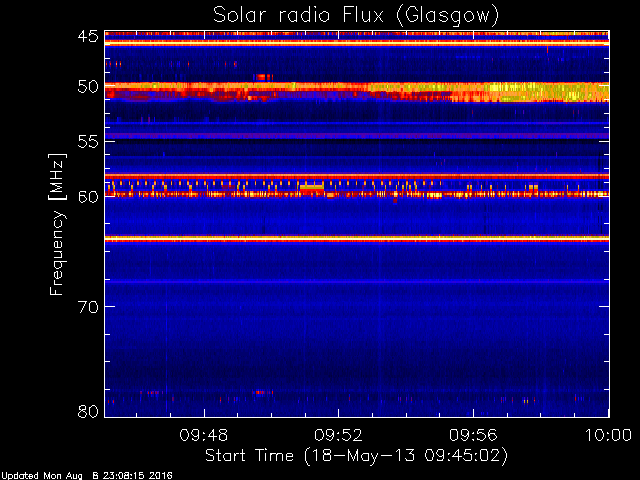Click the 45 frequency tick label
The width and height of the screenshot is (640, 480).
[x=88, y=36]
